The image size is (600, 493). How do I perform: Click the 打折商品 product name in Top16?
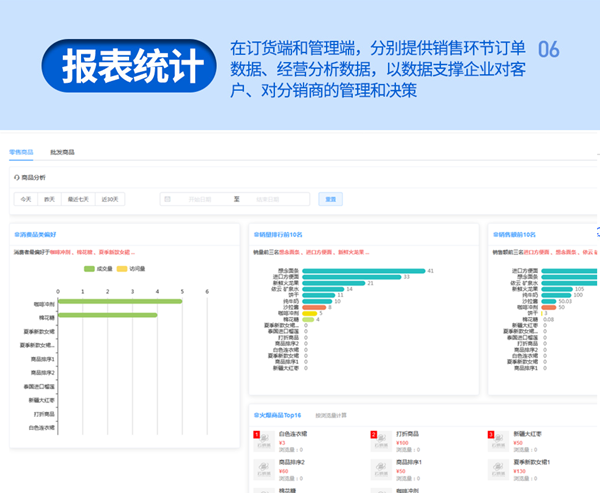[407, 434]
